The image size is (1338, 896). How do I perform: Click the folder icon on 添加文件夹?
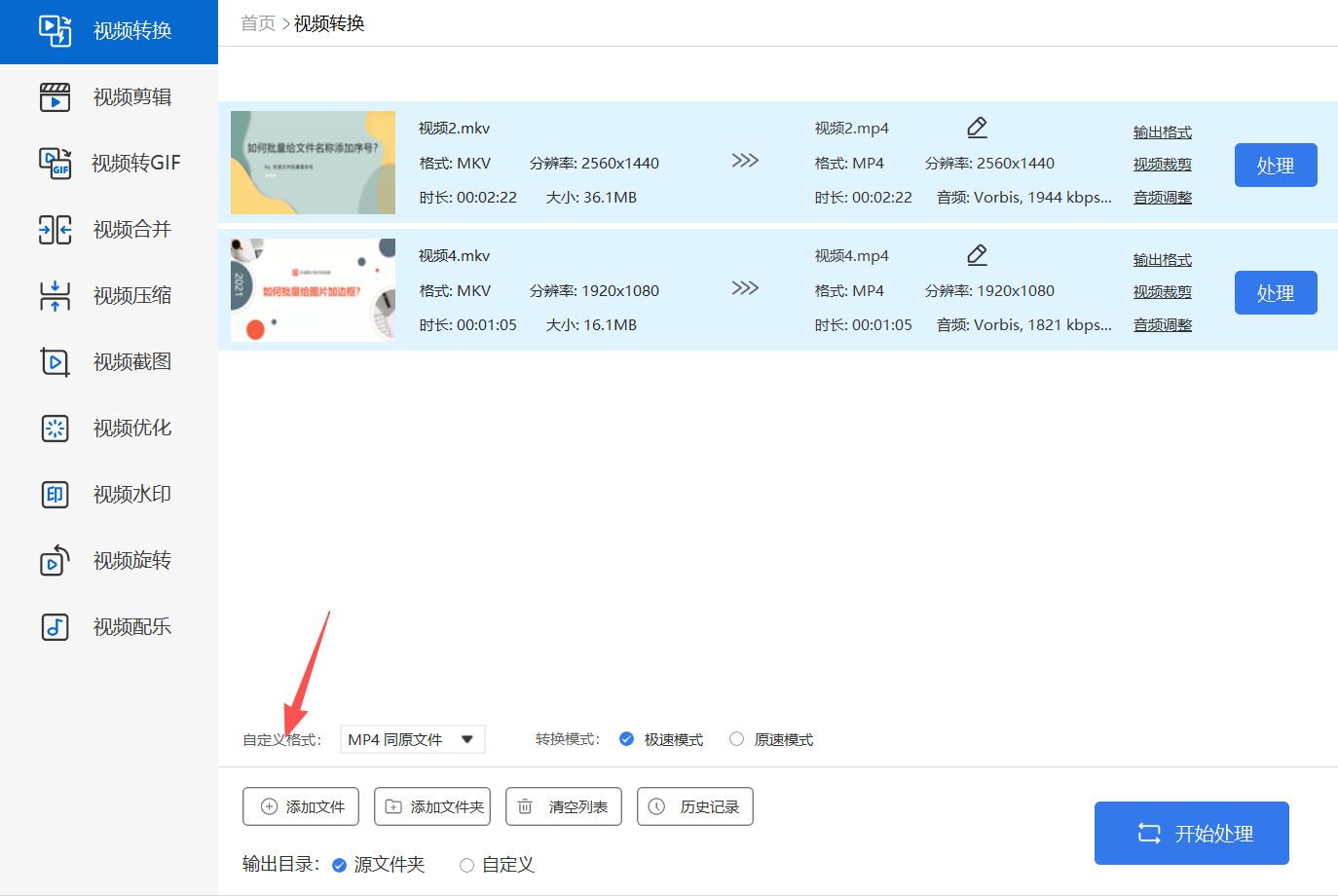(x=393, y=806)
